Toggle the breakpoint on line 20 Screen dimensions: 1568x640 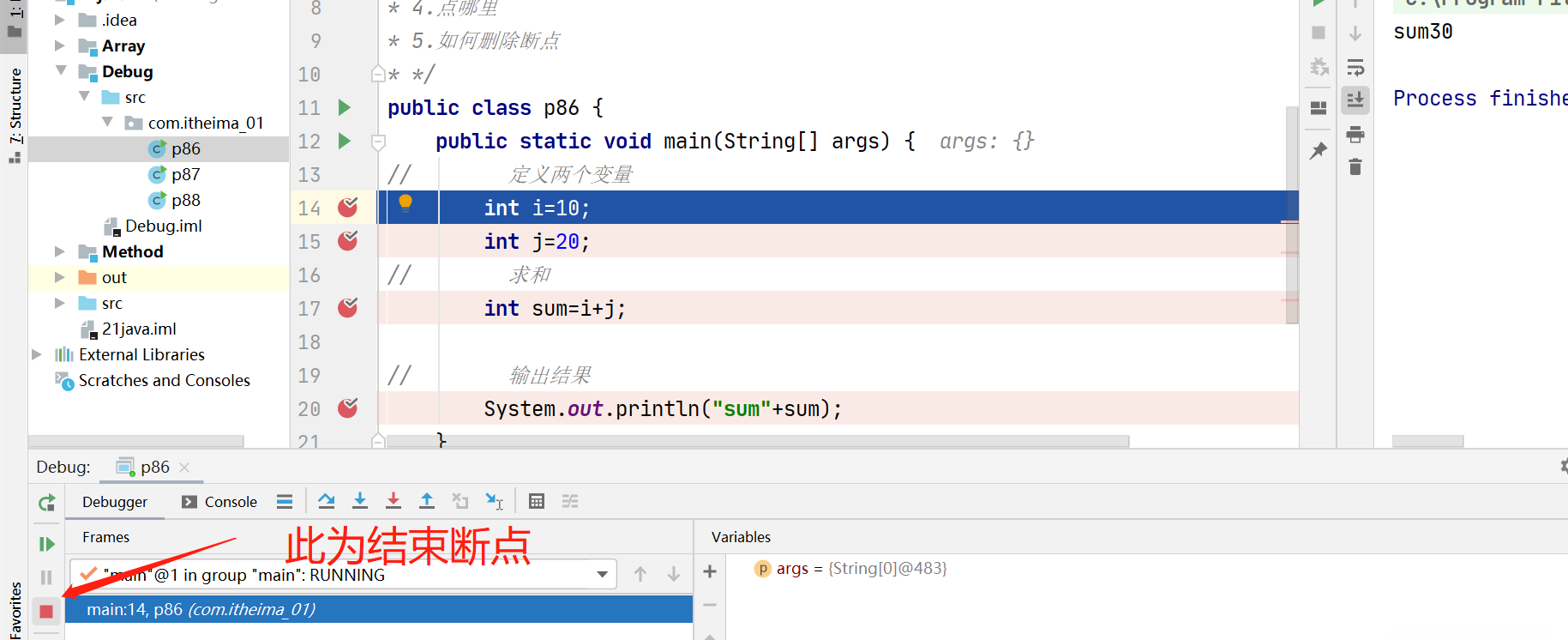(x=347, y=408)
